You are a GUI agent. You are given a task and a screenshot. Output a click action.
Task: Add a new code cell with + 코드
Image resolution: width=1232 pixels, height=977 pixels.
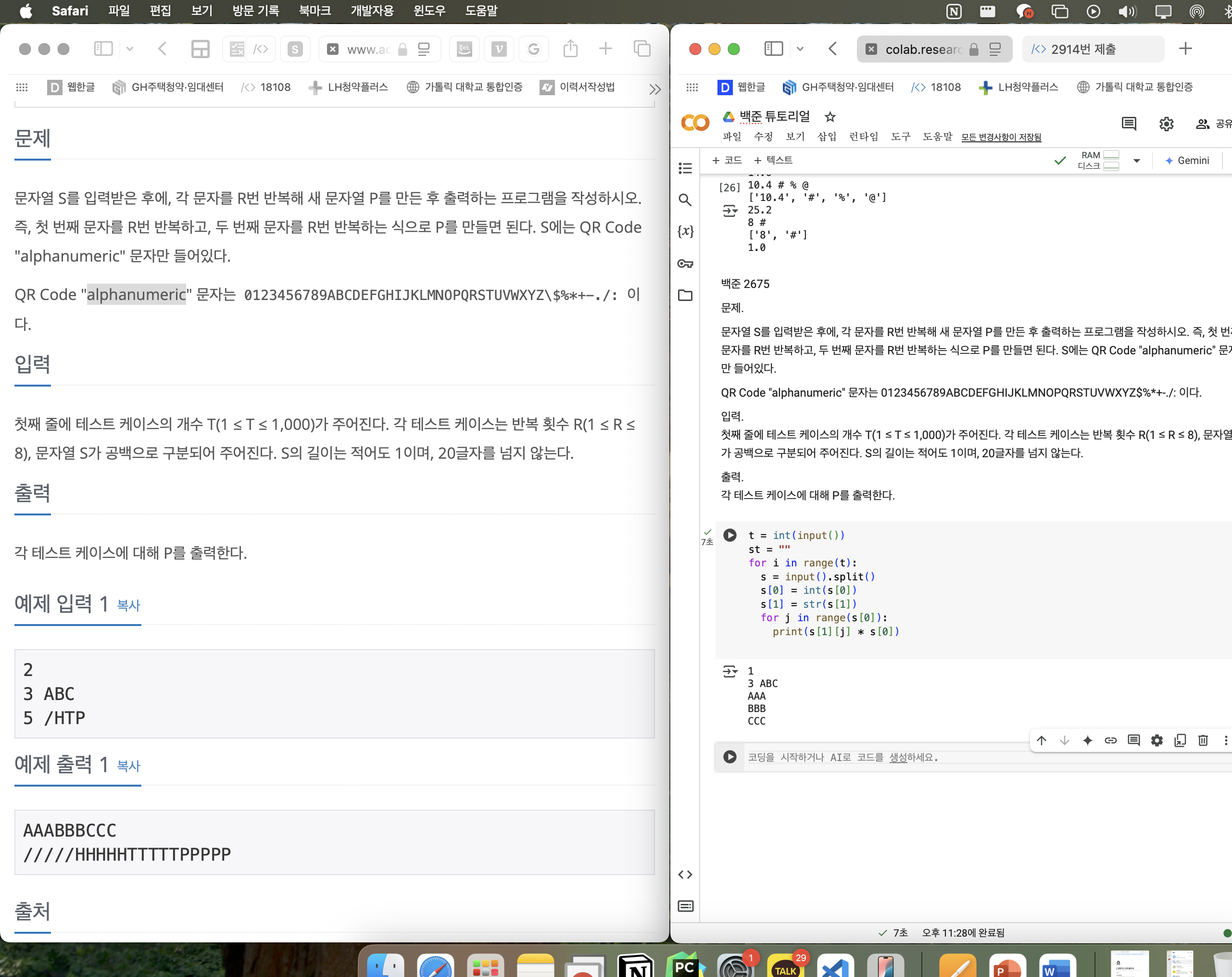click(727, 161)
